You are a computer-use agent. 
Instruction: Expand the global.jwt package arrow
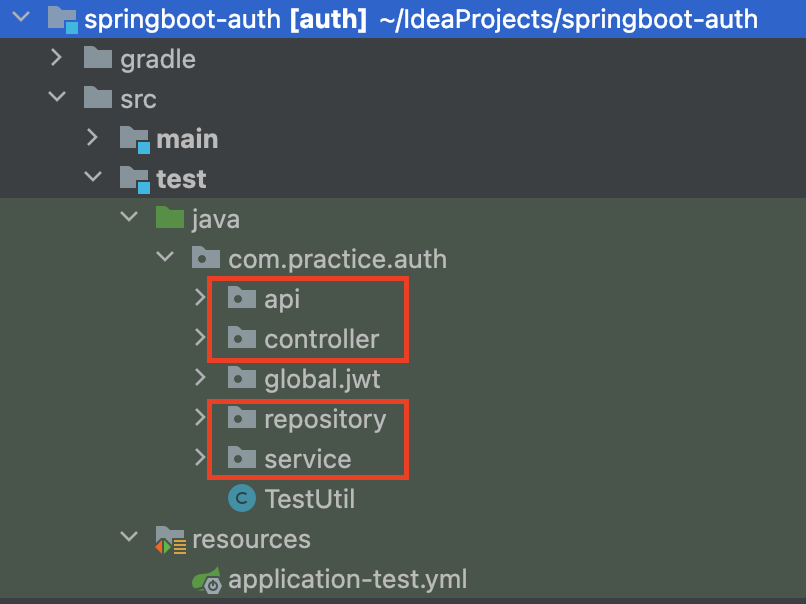200,377
